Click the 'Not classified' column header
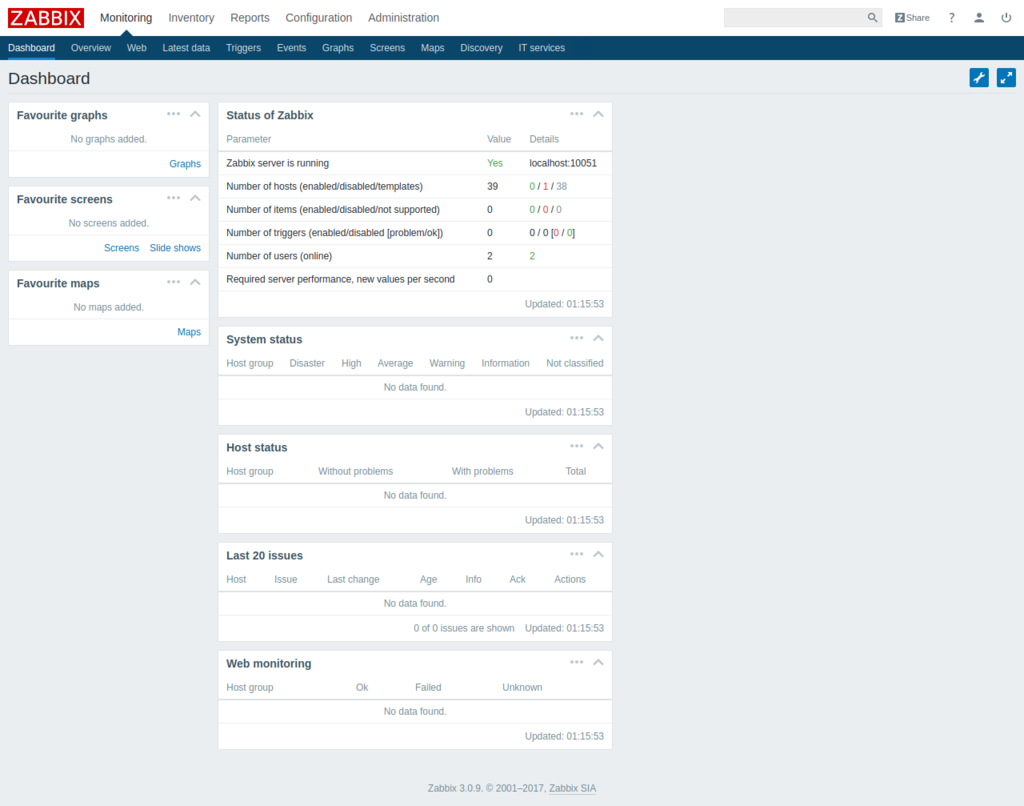This screenshot has width=1024, height=806. click(575, 363)
